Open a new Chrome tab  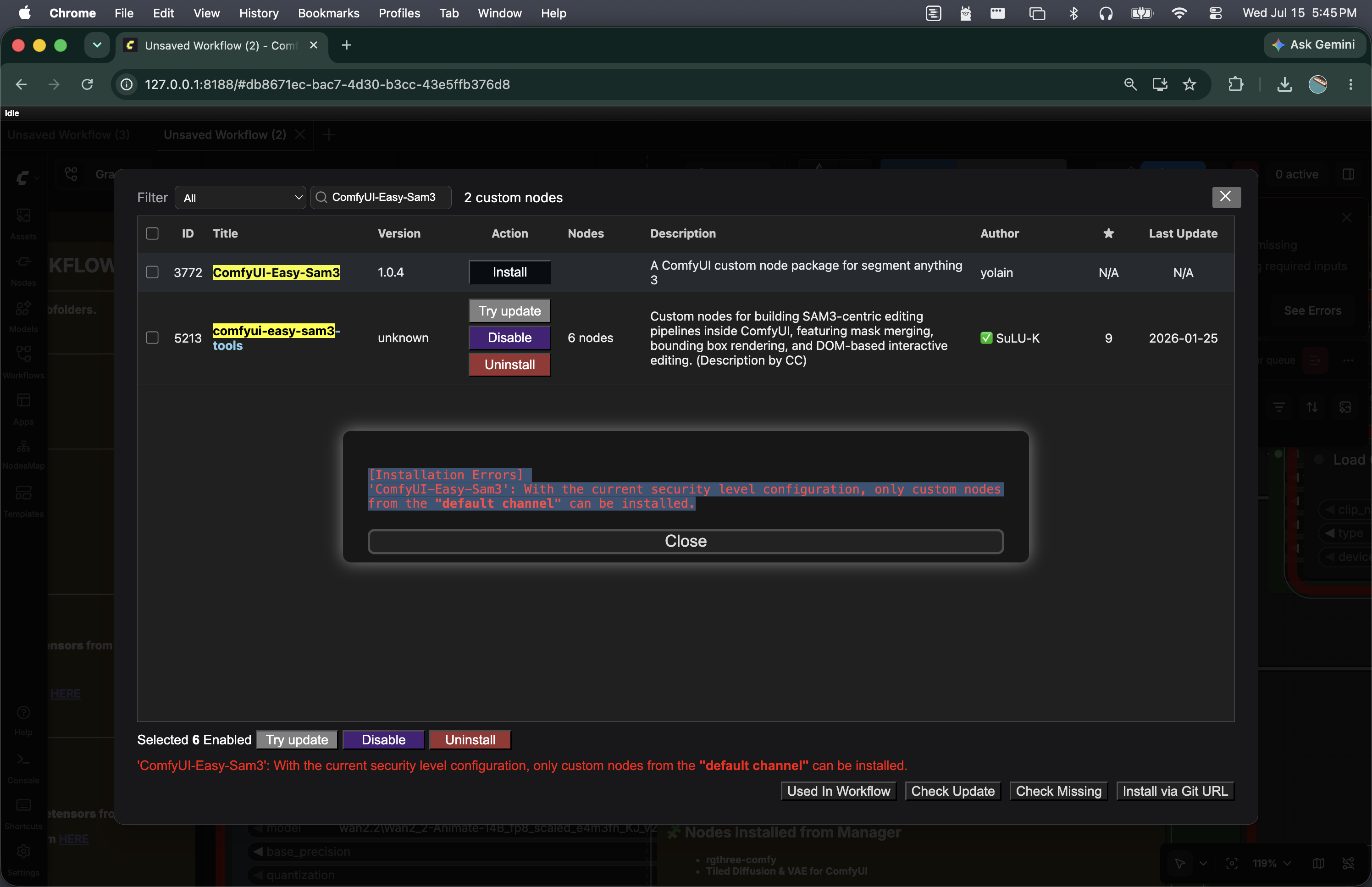[346, 45]
